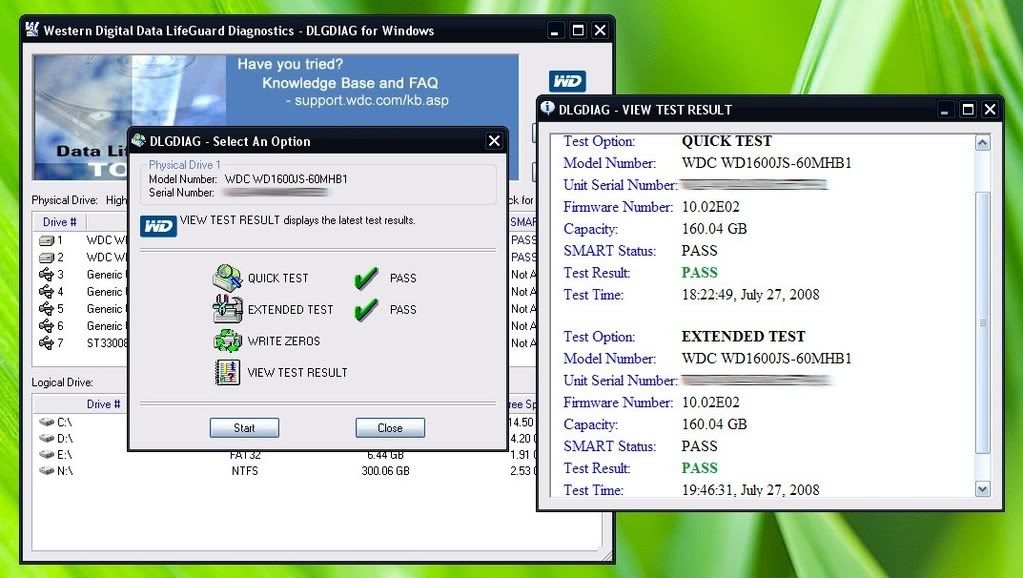This screenshot has width=1023, height=578.
Task: Choose the USB icon of physical drive 5
Action: [x=46, y=309]
